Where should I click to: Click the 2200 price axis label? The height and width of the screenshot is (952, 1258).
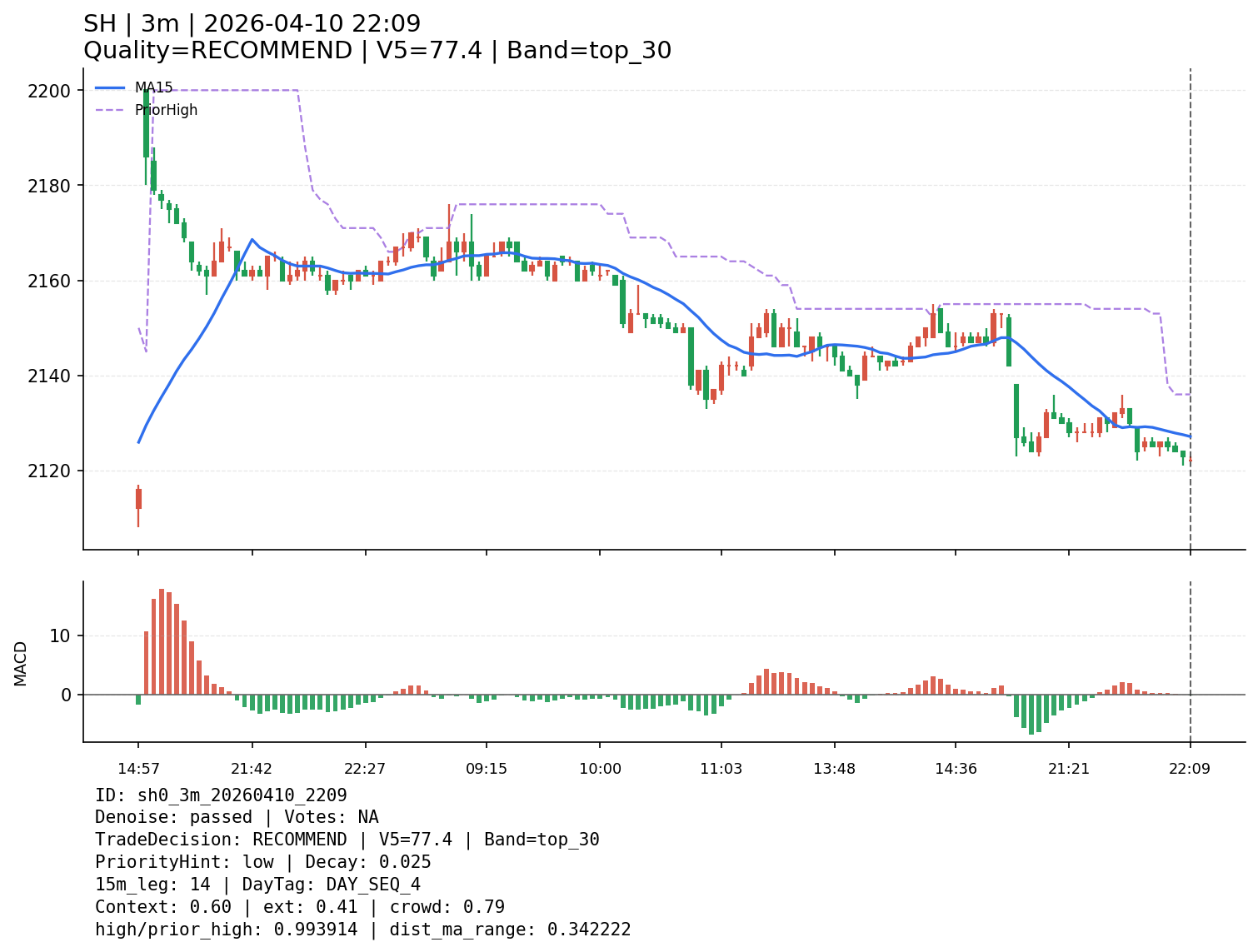53,91
